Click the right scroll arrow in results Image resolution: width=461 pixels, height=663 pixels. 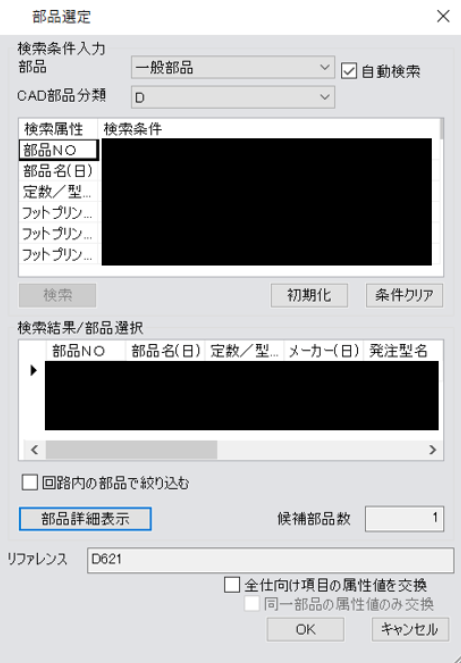(432, 449)
